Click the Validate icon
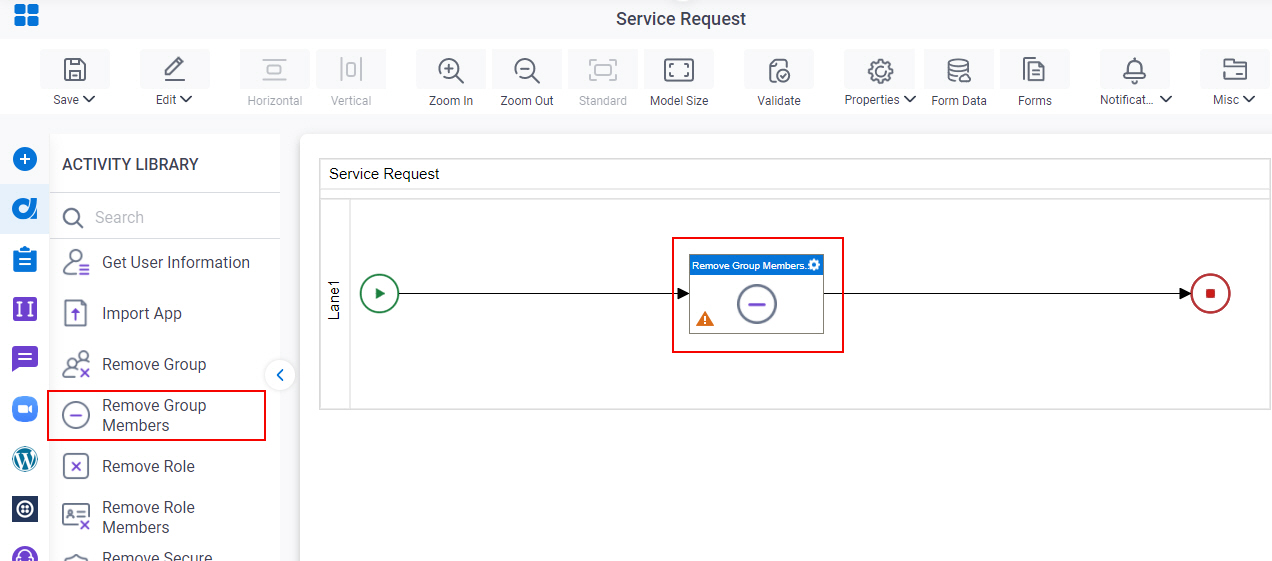The height and width of the screenshot is (561, 1272). [779, 70]
